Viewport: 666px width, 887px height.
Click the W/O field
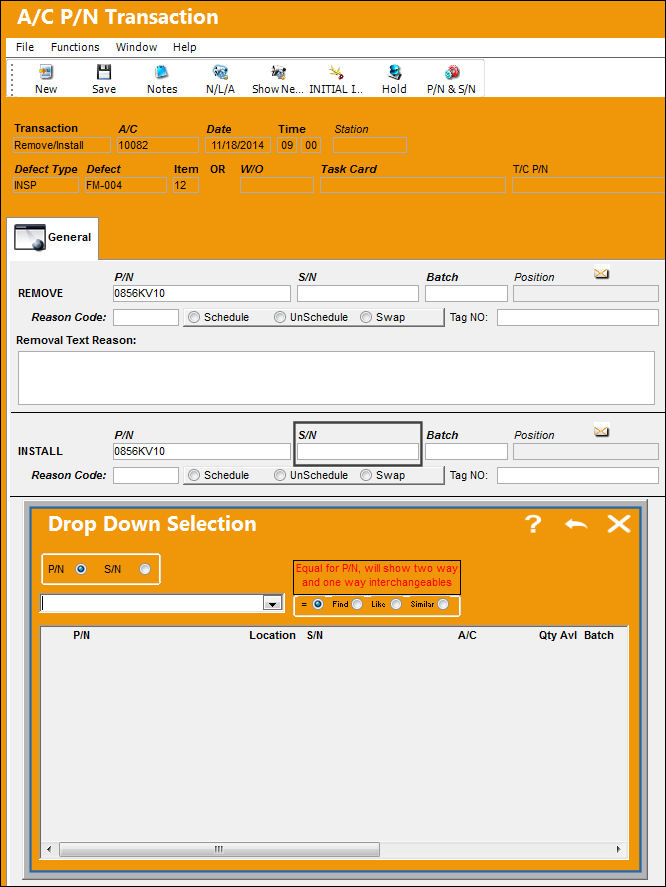point(277,185)
